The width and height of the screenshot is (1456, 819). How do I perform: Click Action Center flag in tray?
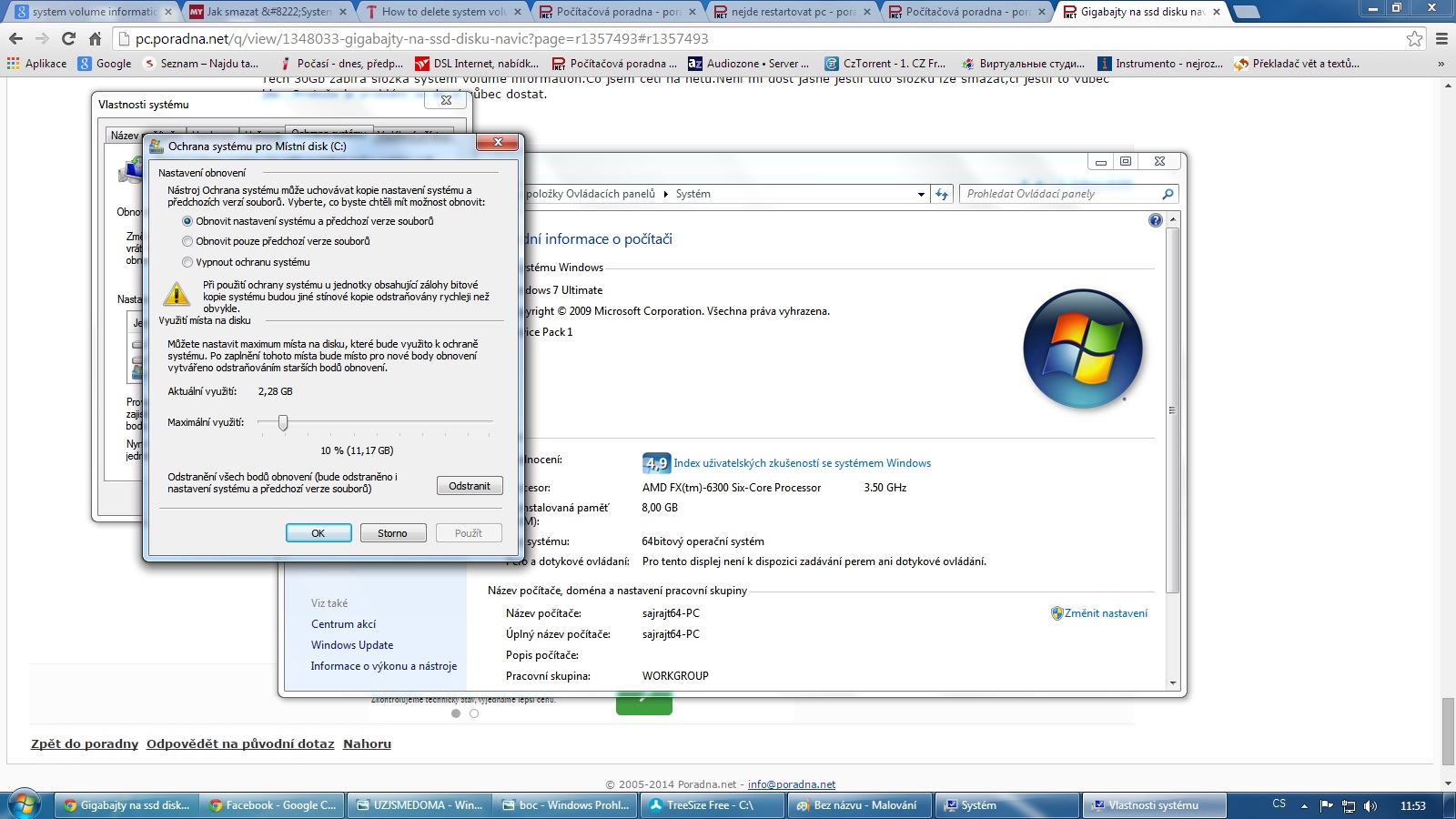click(x=1326, y=805)
